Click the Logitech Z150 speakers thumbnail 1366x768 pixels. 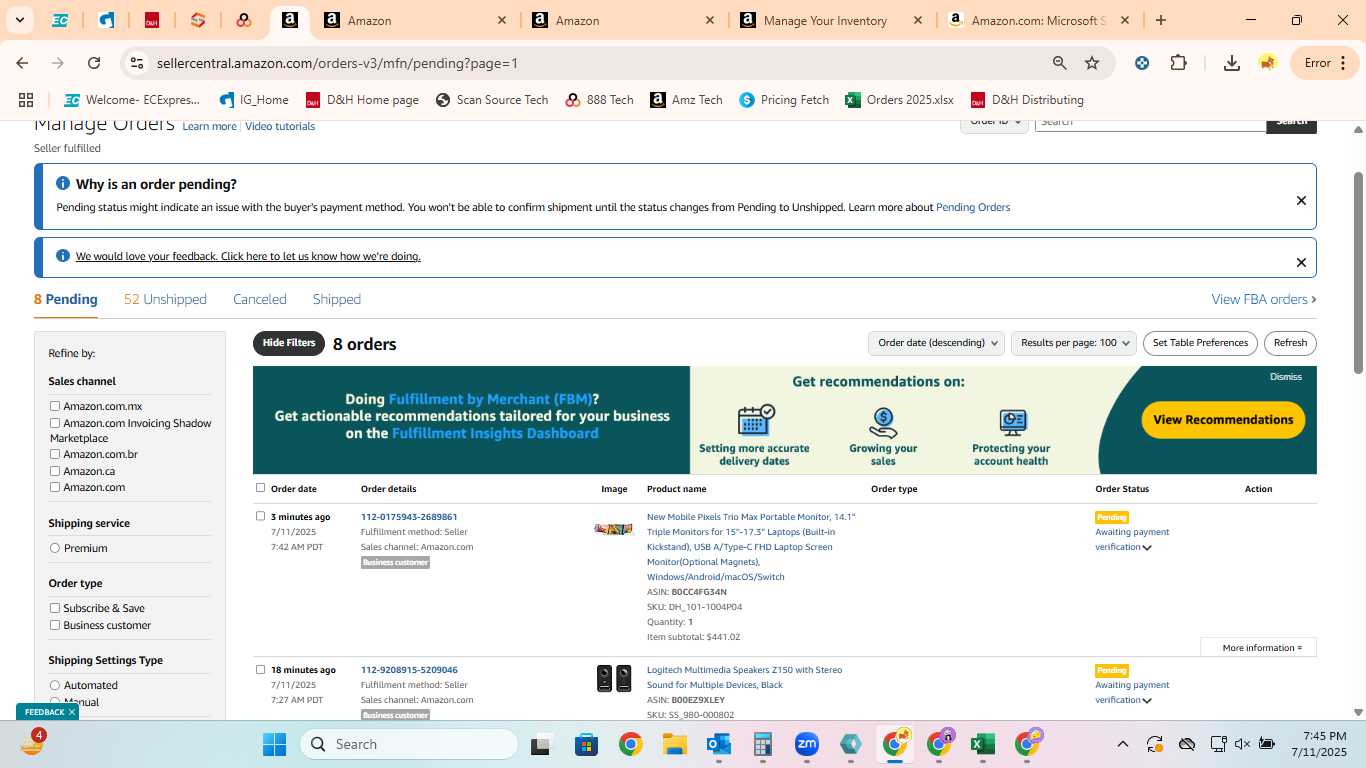click(614, 678)
